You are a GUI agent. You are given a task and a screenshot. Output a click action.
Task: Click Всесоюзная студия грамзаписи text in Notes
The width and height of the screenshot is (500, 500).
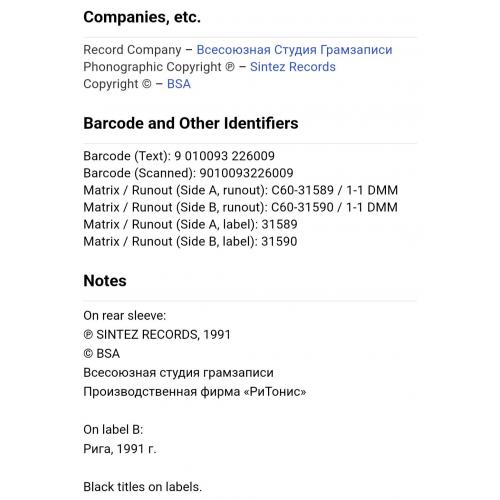[x=178, y=373]
